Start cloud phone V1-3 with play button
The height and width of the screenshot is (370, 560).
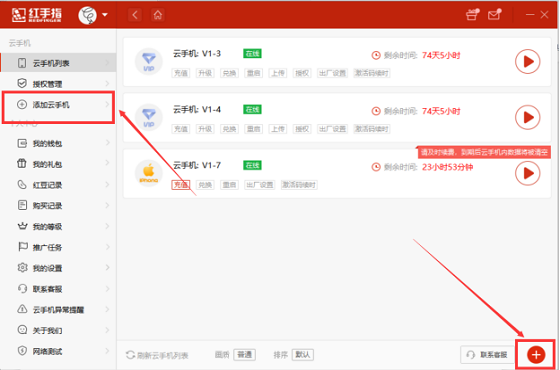[528, 62]
